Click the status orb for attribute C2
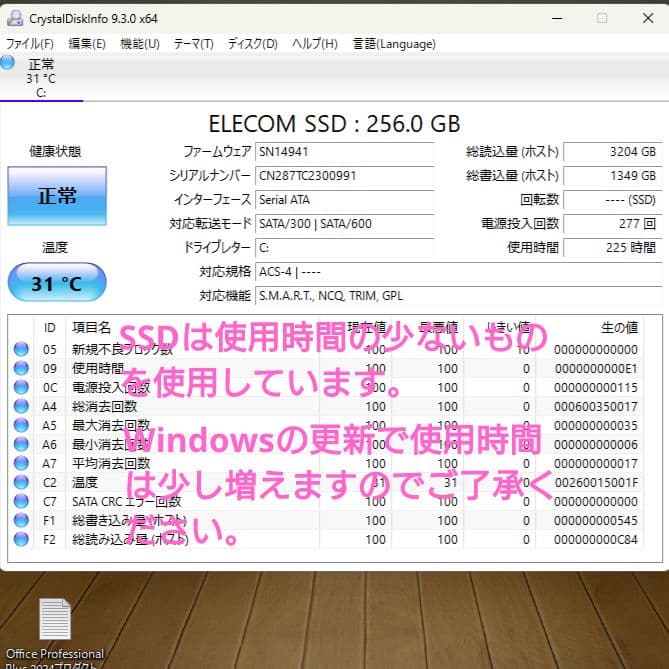Image resolution: width=669 pixels, height=669 pixels. [x=21, y=482]
